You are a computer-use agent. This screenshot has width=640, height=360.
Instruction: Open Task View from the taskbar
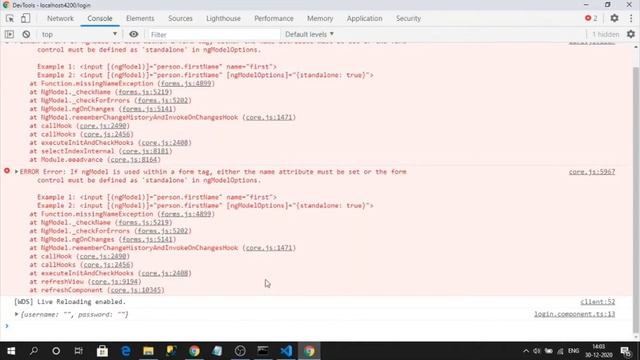[78, 351]
